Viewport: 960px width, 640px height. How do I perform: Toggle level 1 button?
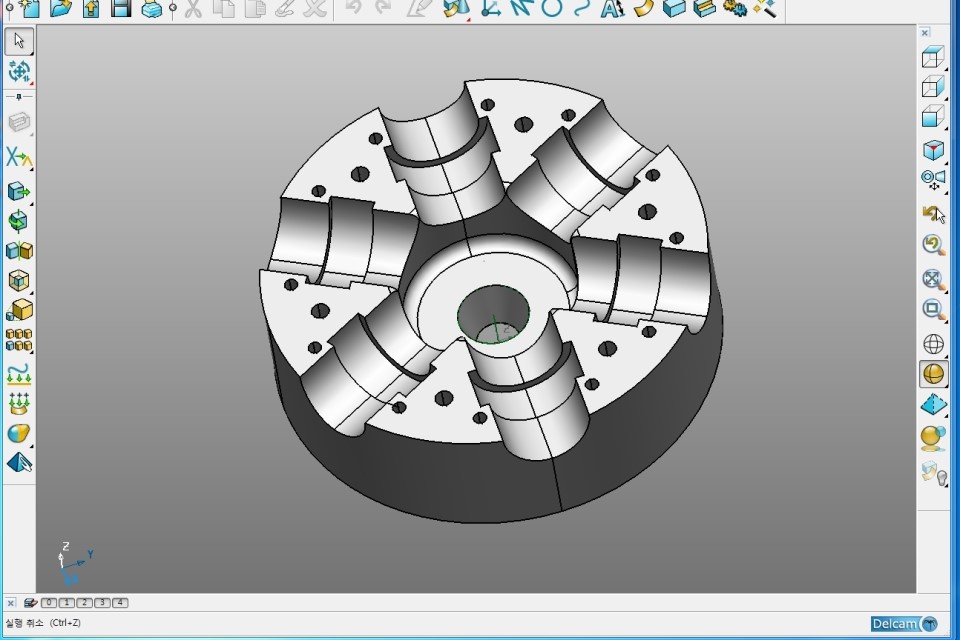(x=67, y=603)
